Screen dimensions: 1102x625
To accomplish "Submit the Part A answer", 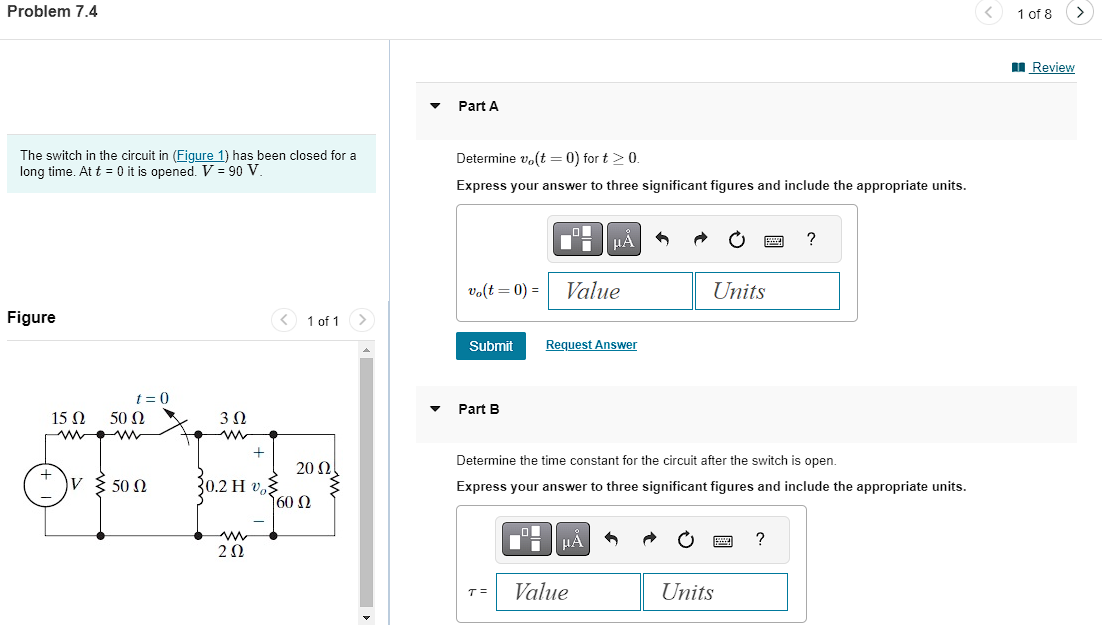I will 491,344.
